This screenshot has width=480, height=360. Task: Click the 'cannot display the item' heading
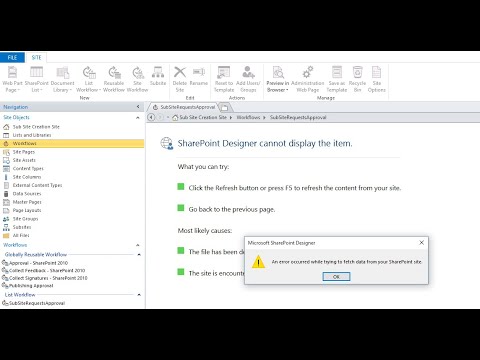(265, 143)
